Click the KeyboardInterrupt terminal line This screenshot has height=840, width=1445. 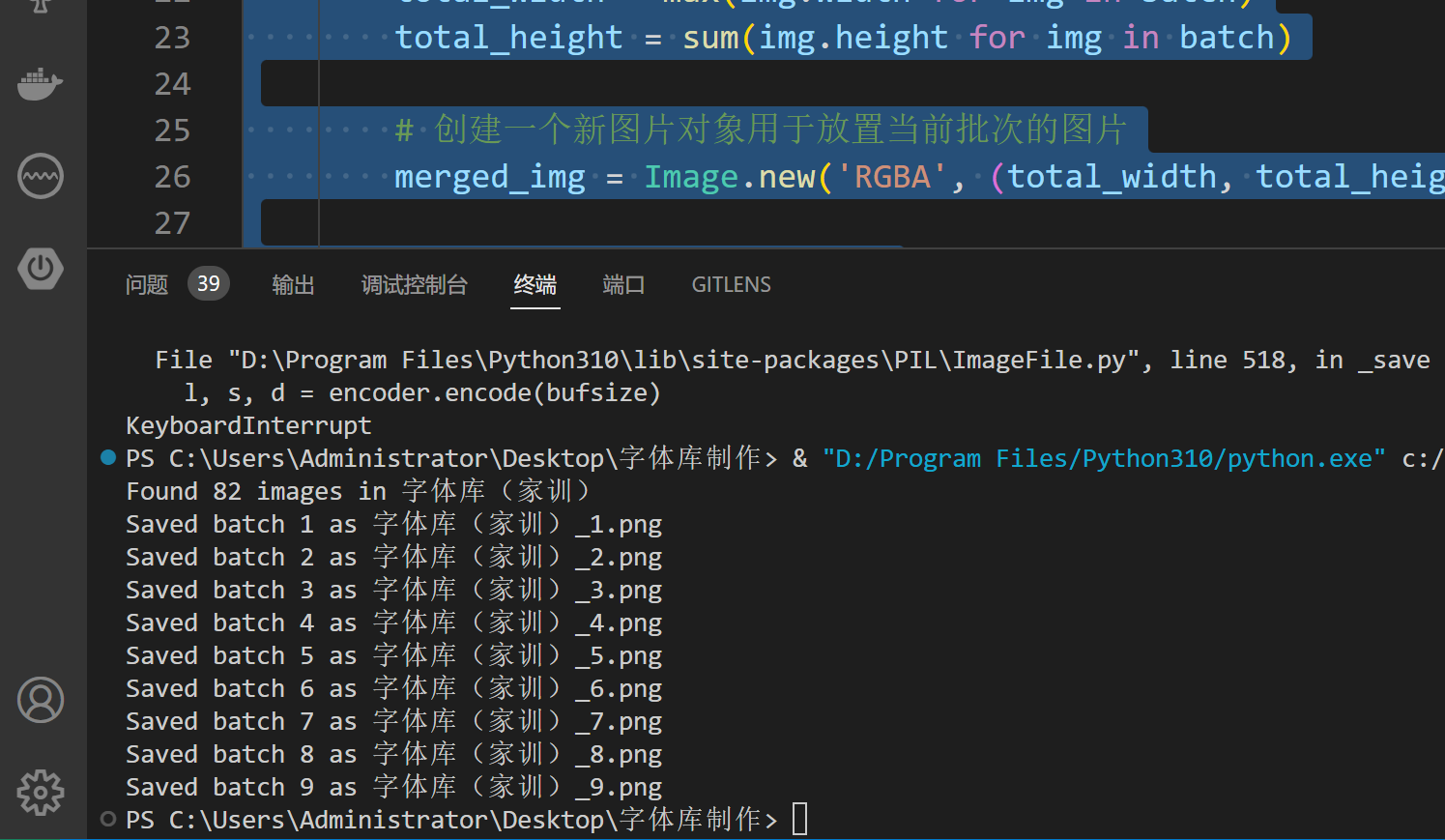point(248,425)
